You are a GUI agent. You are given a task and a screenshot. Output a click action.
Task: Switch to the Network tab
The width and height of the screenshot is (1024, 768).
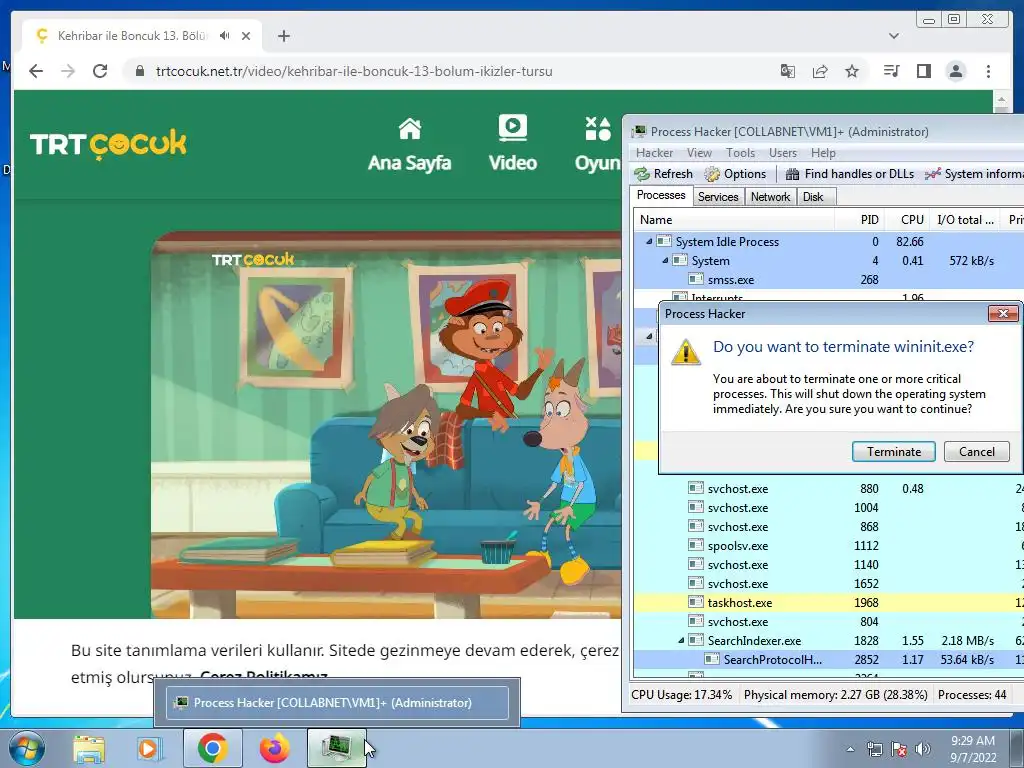coord(770,197)
